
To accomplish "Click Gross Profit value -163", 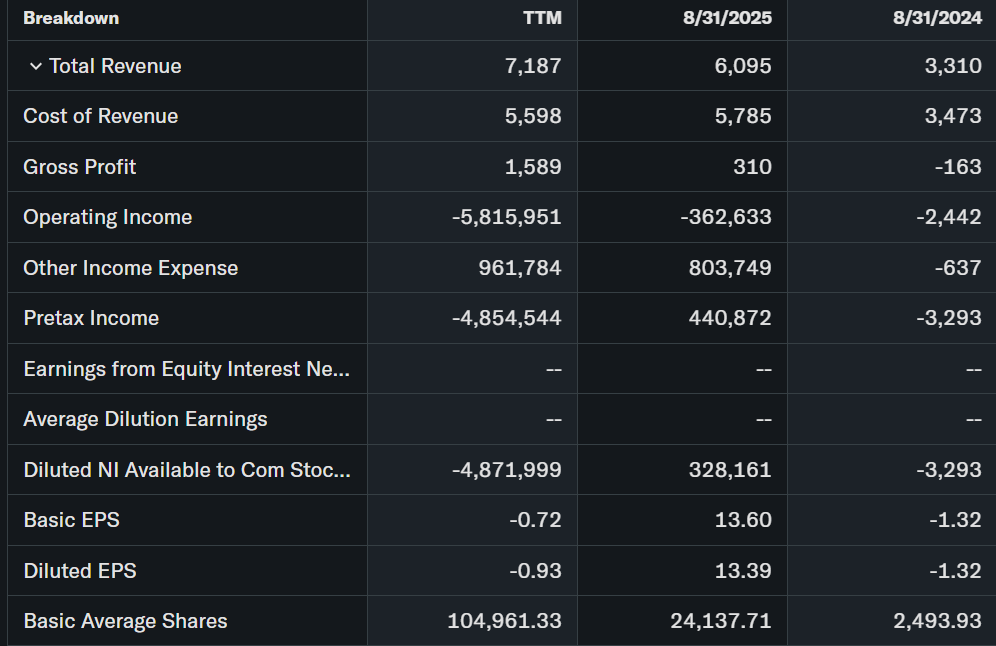I will coord(958,167).
